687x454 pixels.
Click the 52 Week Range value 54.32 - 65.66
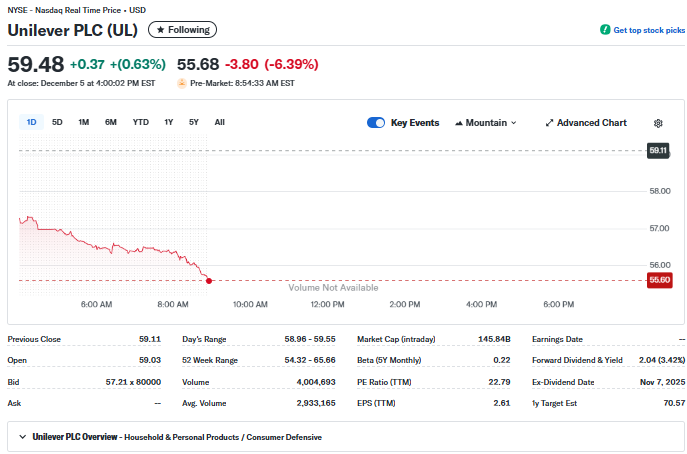tap(310, 360)
